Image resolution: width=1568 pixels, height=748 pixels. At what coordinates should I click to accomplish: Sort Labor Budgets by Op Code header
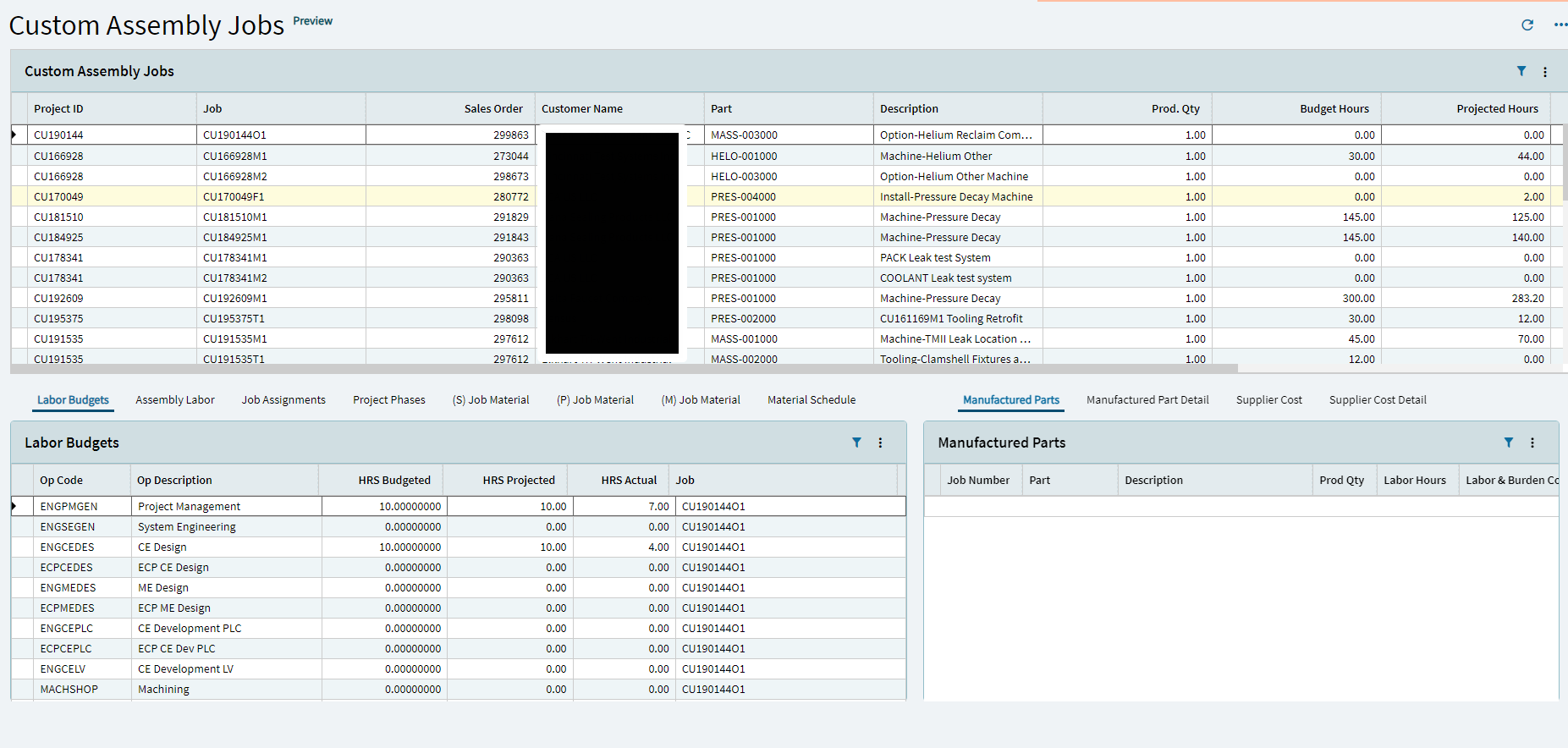coord(82,480)
